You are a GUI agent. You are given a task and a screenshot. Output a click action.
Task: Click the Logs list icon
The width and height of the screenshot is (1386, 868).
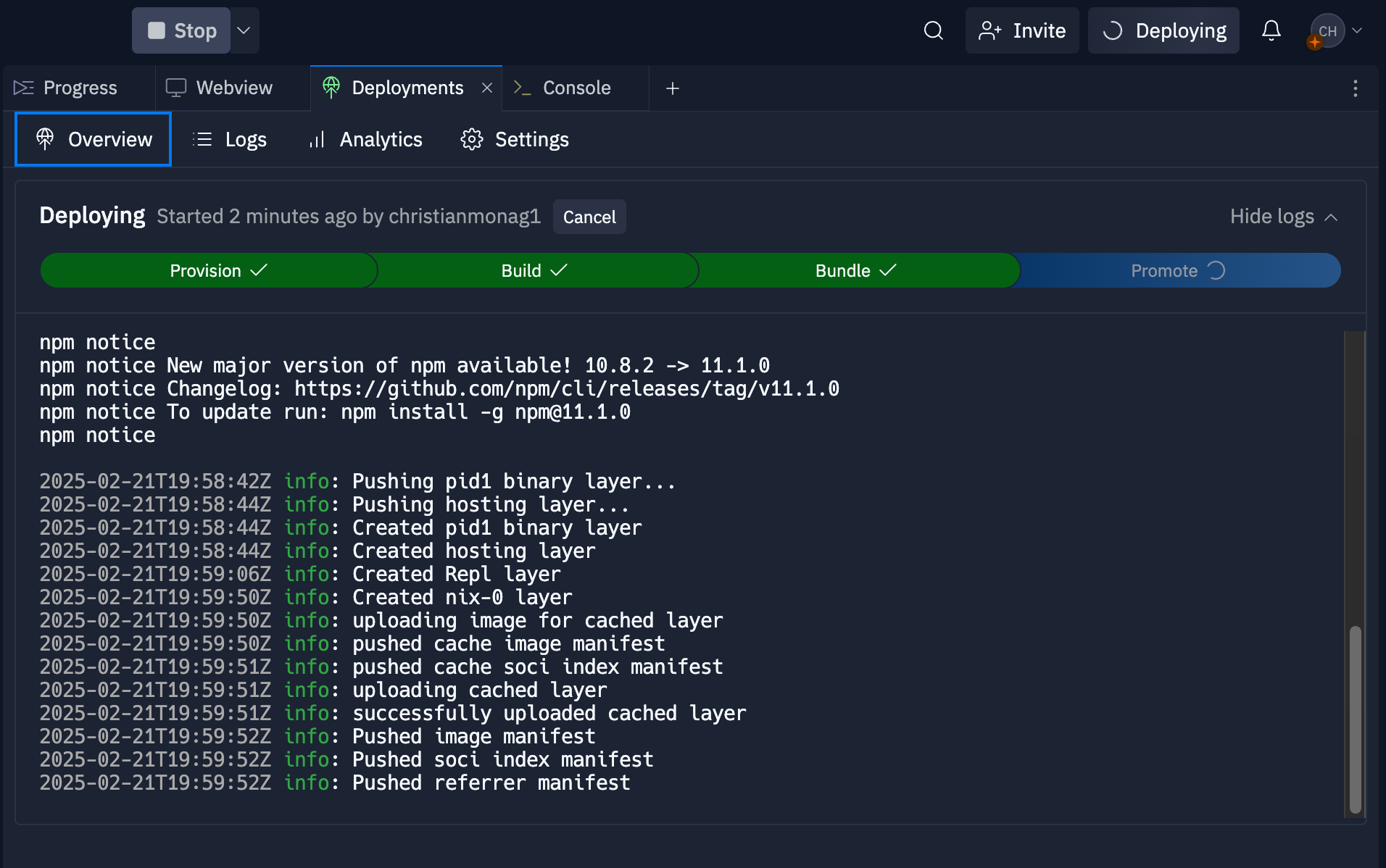click(202, 139)
